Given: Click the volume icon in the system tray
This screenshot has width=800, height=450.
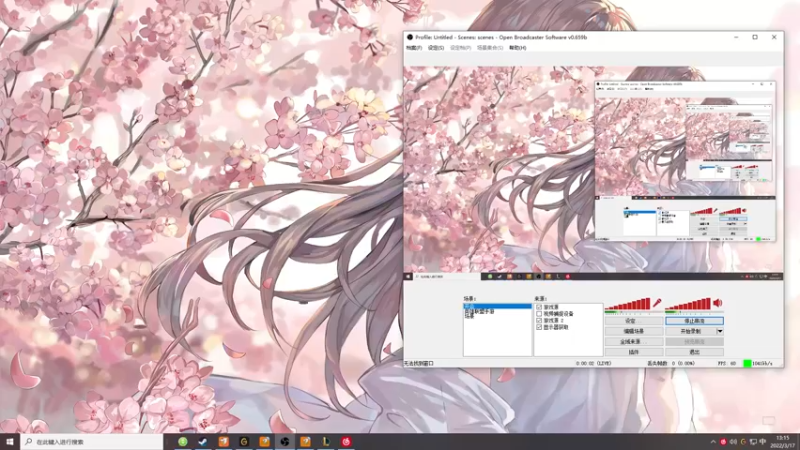Looking at the screenshot, I should (x=733, y=442).
